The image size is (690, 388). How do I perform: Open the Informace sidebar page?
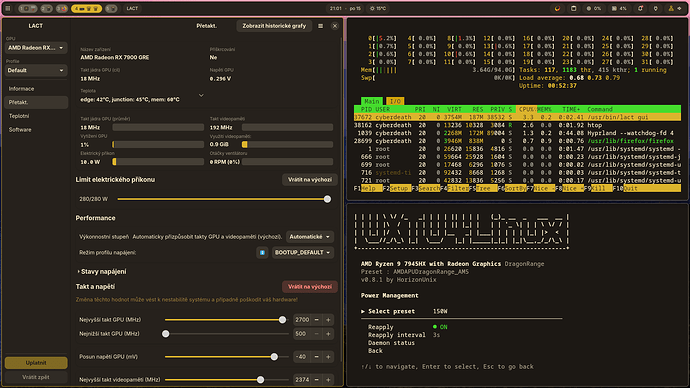[x=36, y=89]
